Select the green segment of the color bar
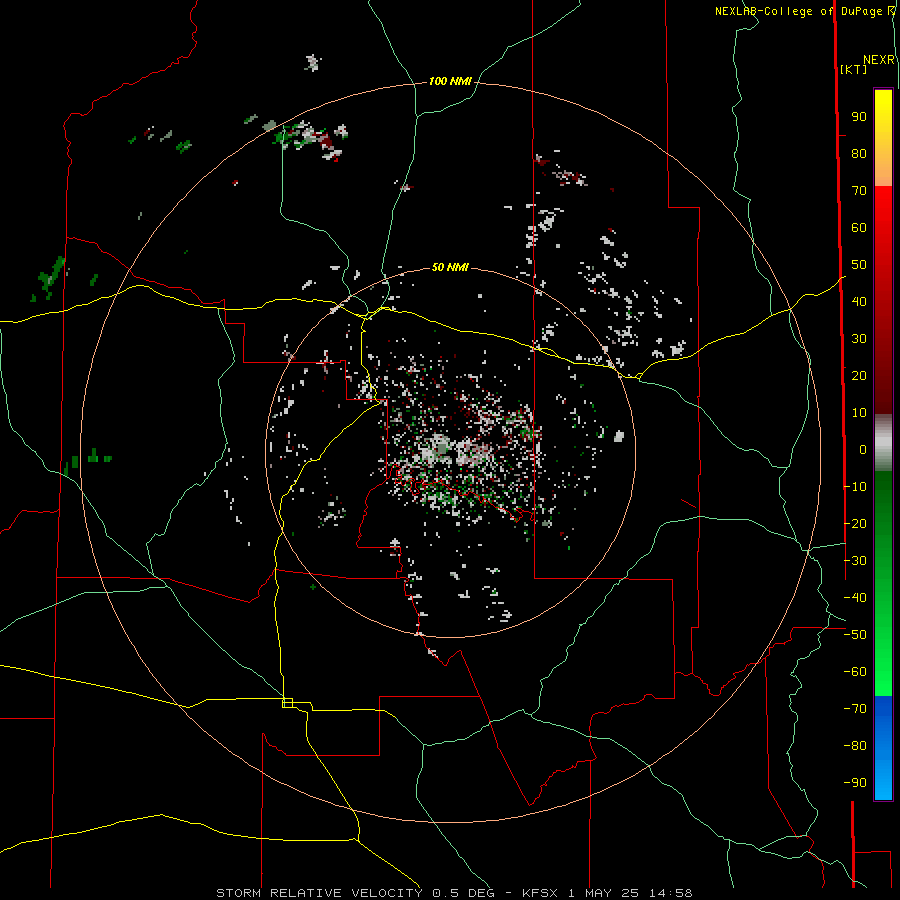Image resolution: width=900 pixels, height=900 pixels. (883, 584)
